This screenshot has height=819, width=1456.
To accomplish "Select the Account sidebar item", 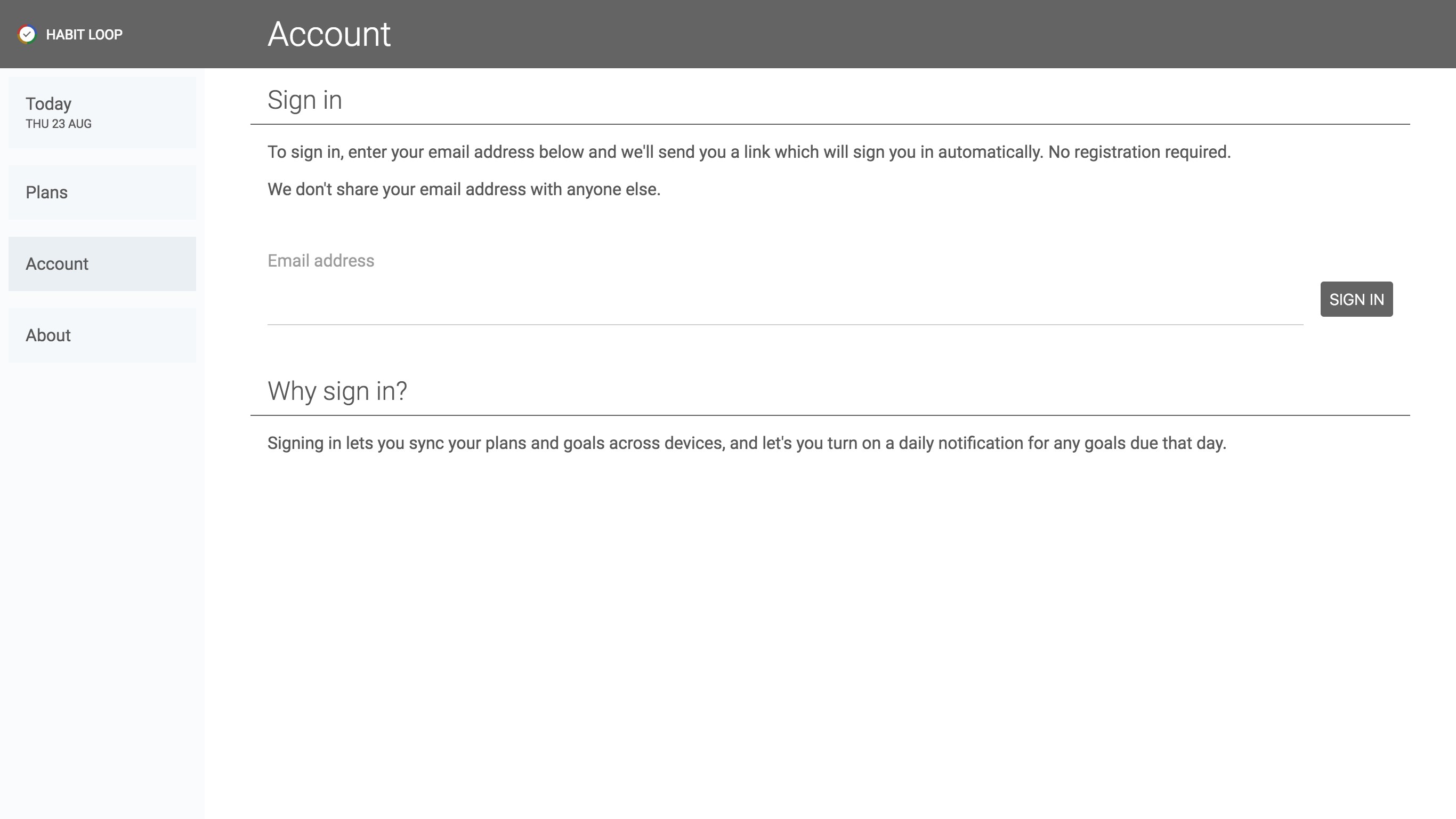I will tap(102, 263).
